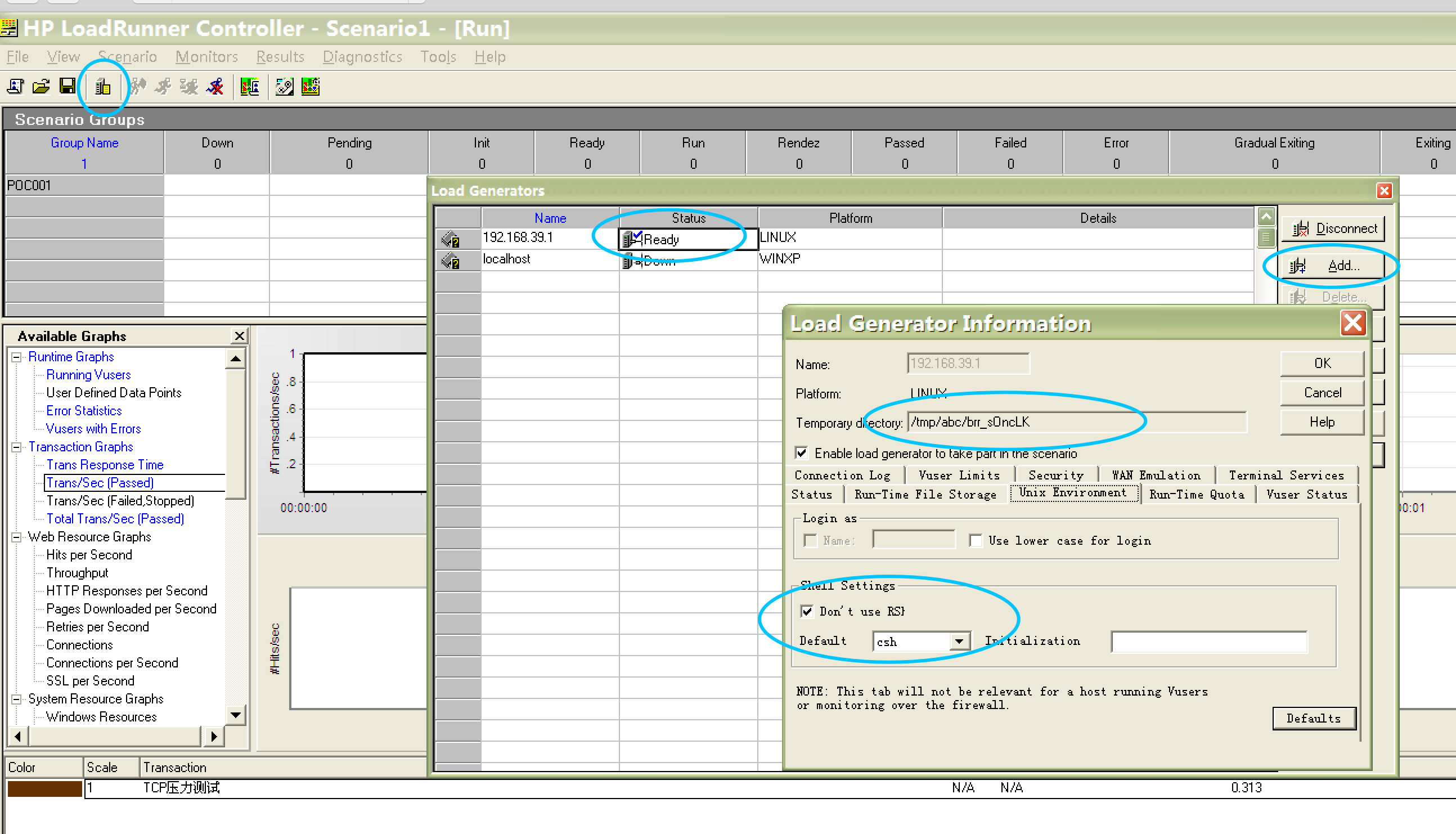
Task: Switch to the Terminal Services tab
Action: click(1287, 476)
